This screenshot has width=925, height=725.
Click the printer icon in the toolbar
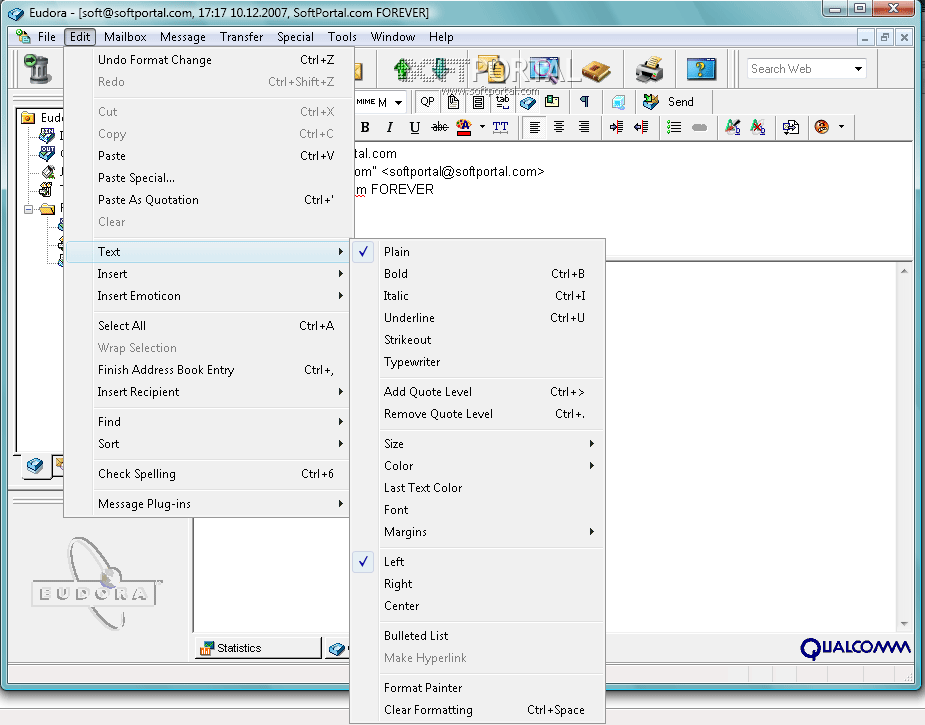pos(649,69)
